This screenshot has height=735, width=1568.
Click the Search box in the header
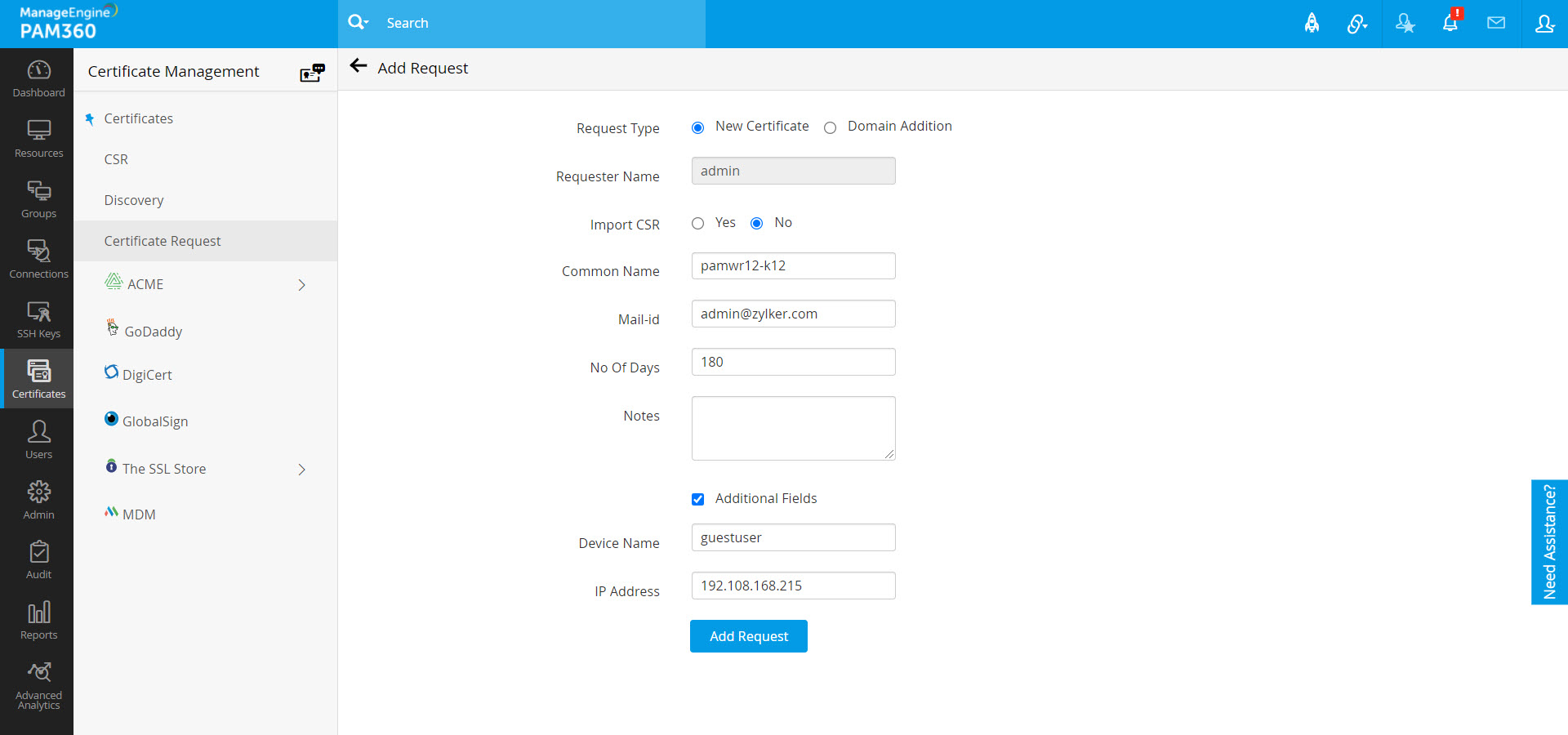tap(543, 23)
